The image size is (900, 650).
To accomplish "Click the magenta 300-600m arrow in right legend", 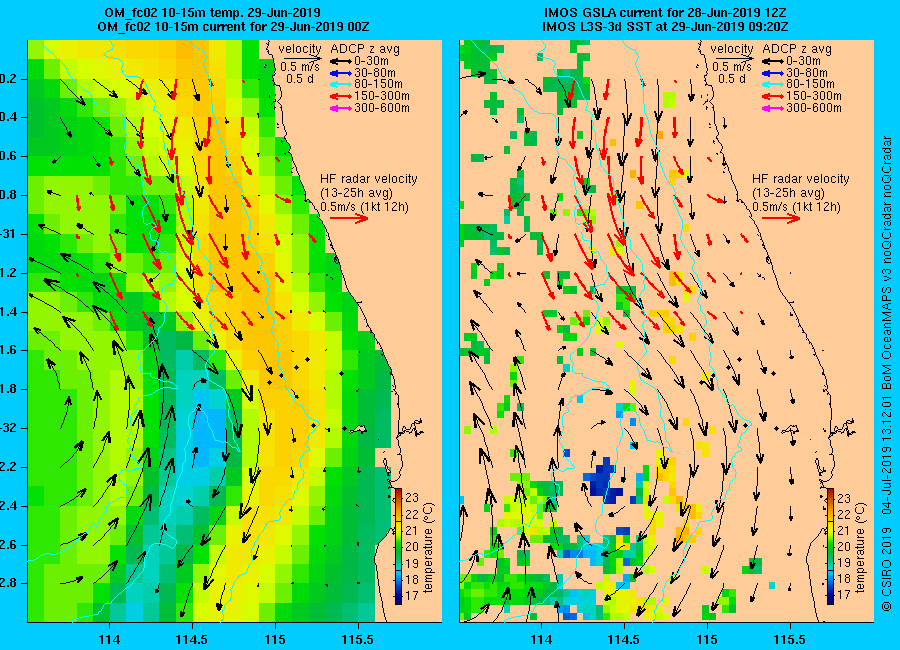I will coord(772,109).
